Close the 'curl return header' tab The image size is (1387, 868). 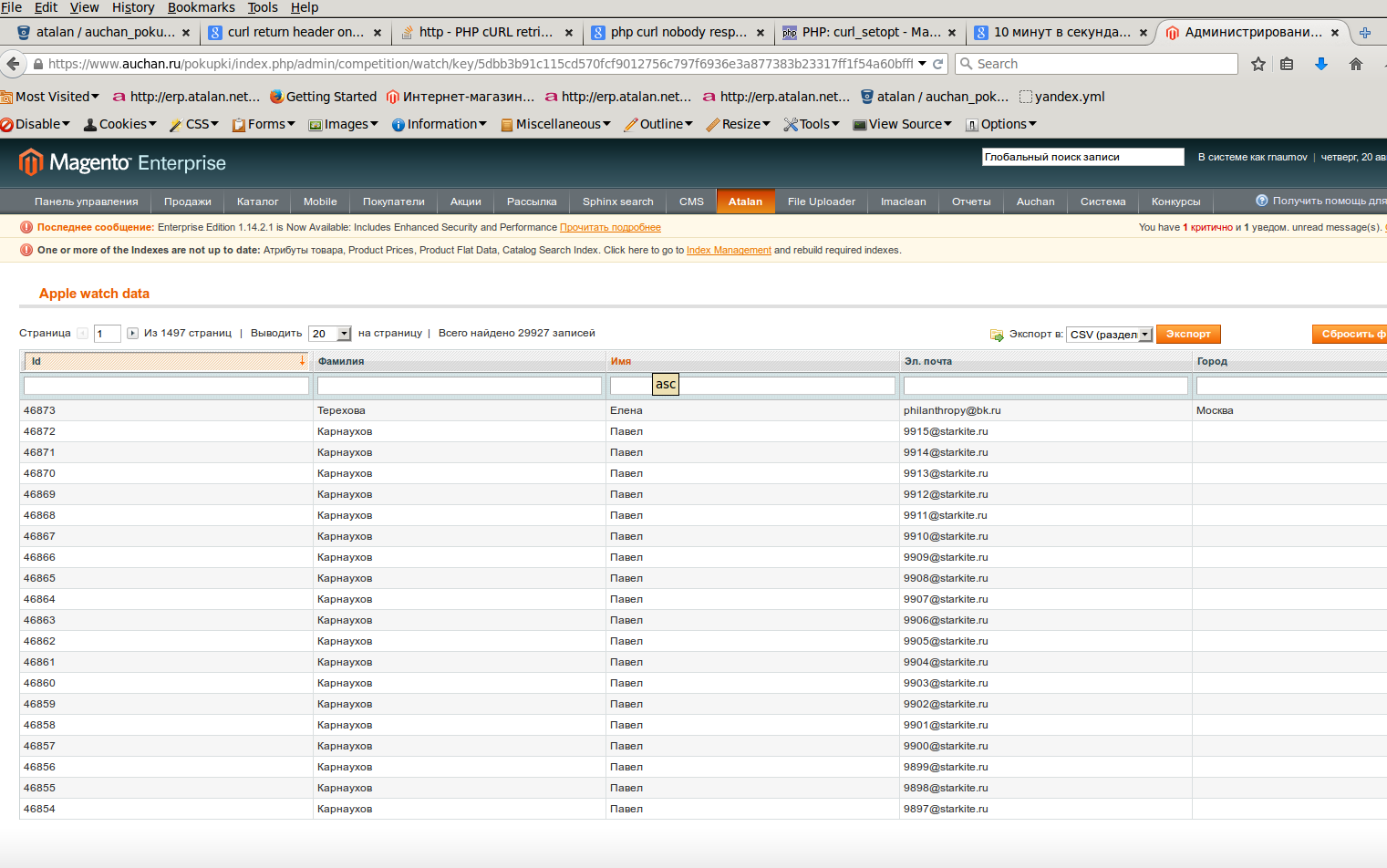[x=378, y=33]
